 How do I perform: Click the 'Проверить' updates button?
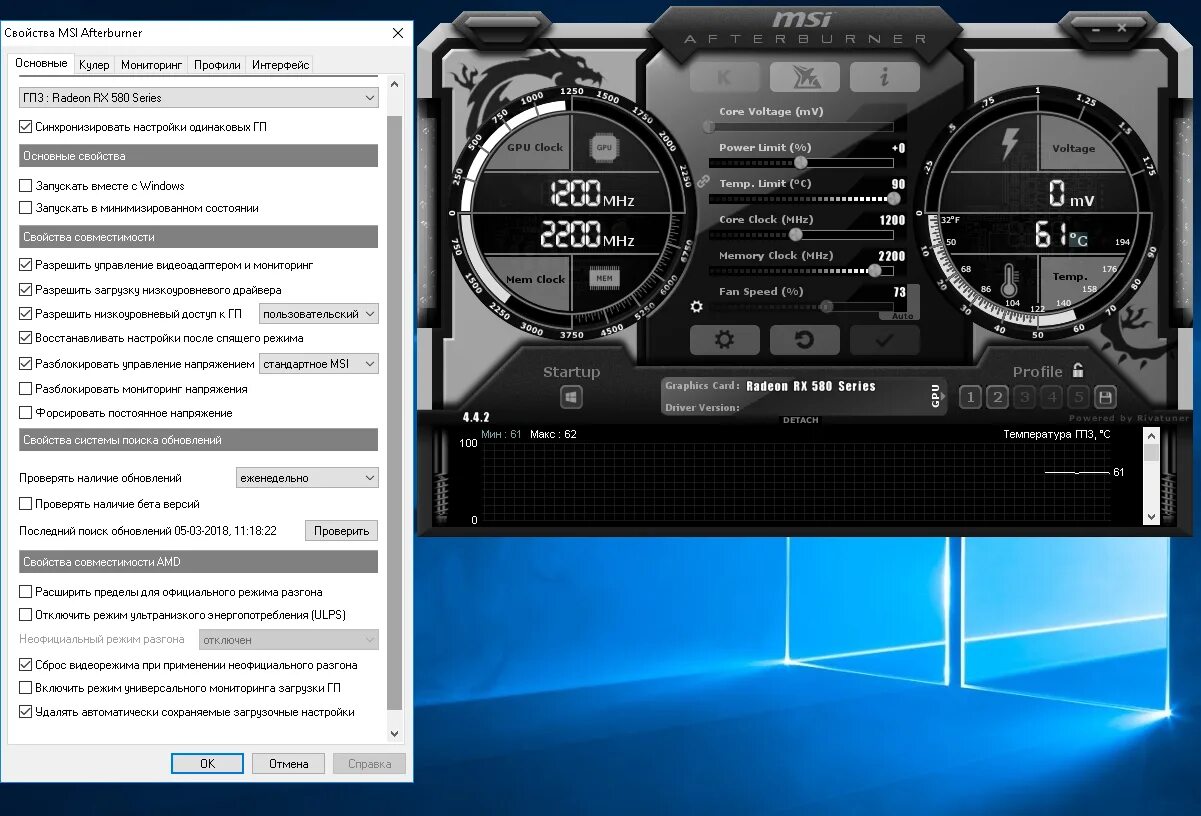pyautogui.click(x=342, y=531)
